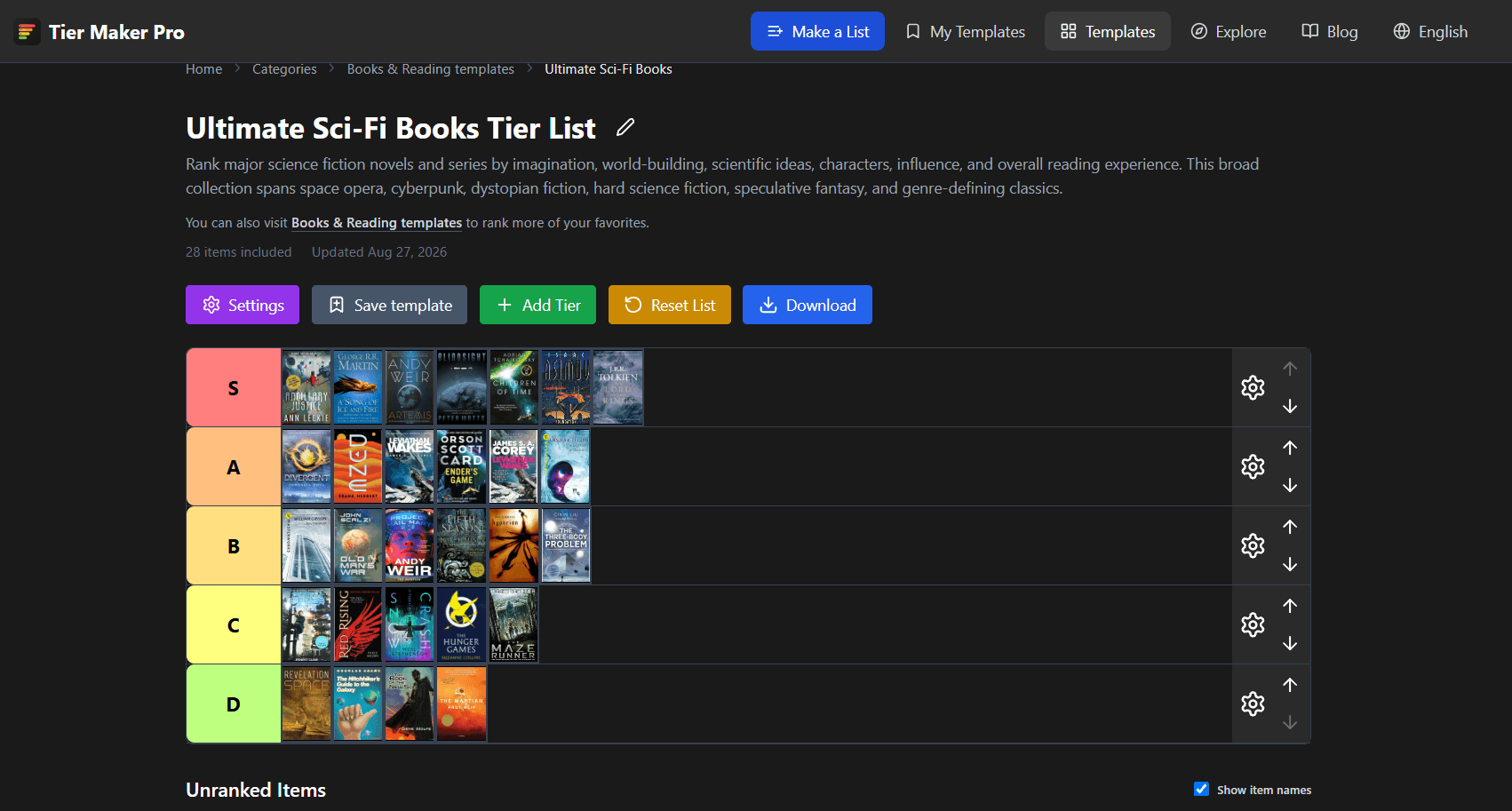The width and height of the screenshot is (1512, 811).
Task: Move tier A up with arrow
Action: [x=1290, y=448]
